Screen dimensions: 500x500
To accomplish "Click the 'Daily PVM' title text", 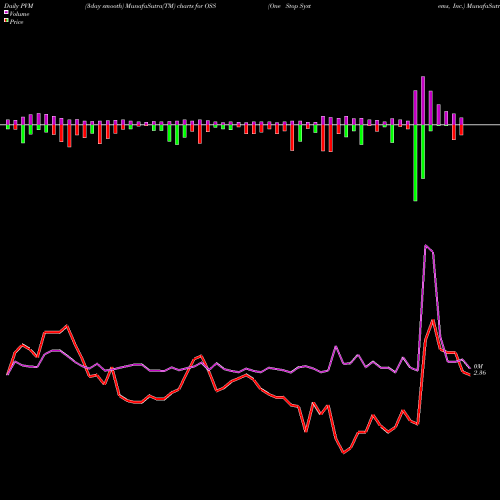I will 20,6.
